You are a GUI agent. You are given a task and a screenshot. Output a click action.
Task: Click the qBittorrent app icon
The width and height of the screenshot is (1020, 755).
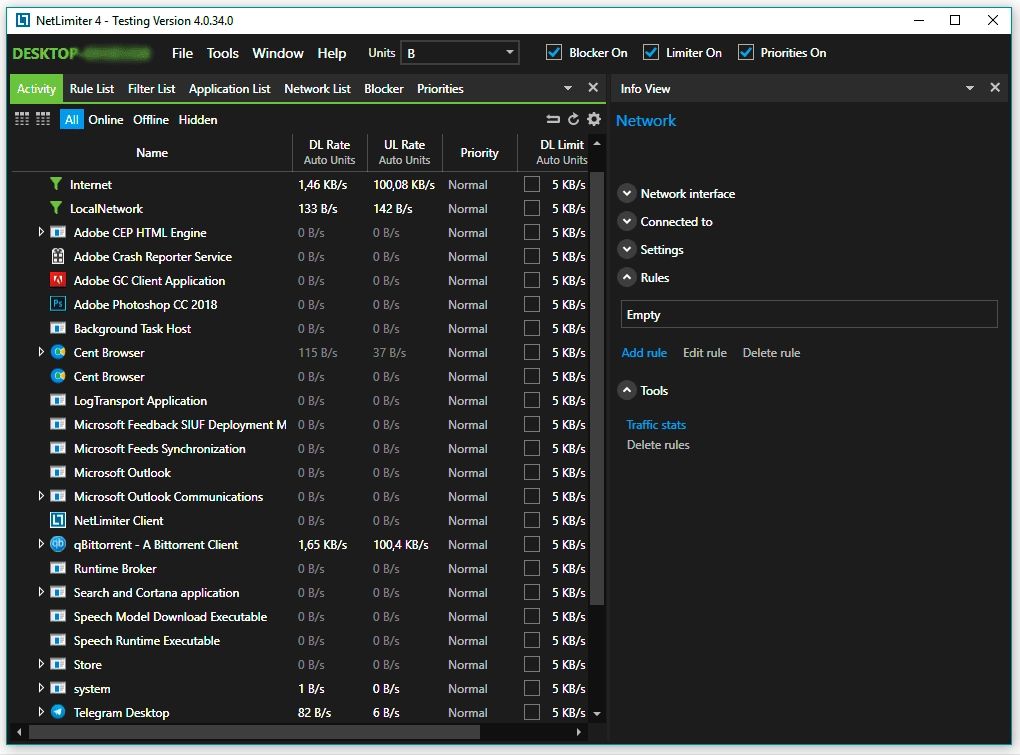click(x=58, y=544)
